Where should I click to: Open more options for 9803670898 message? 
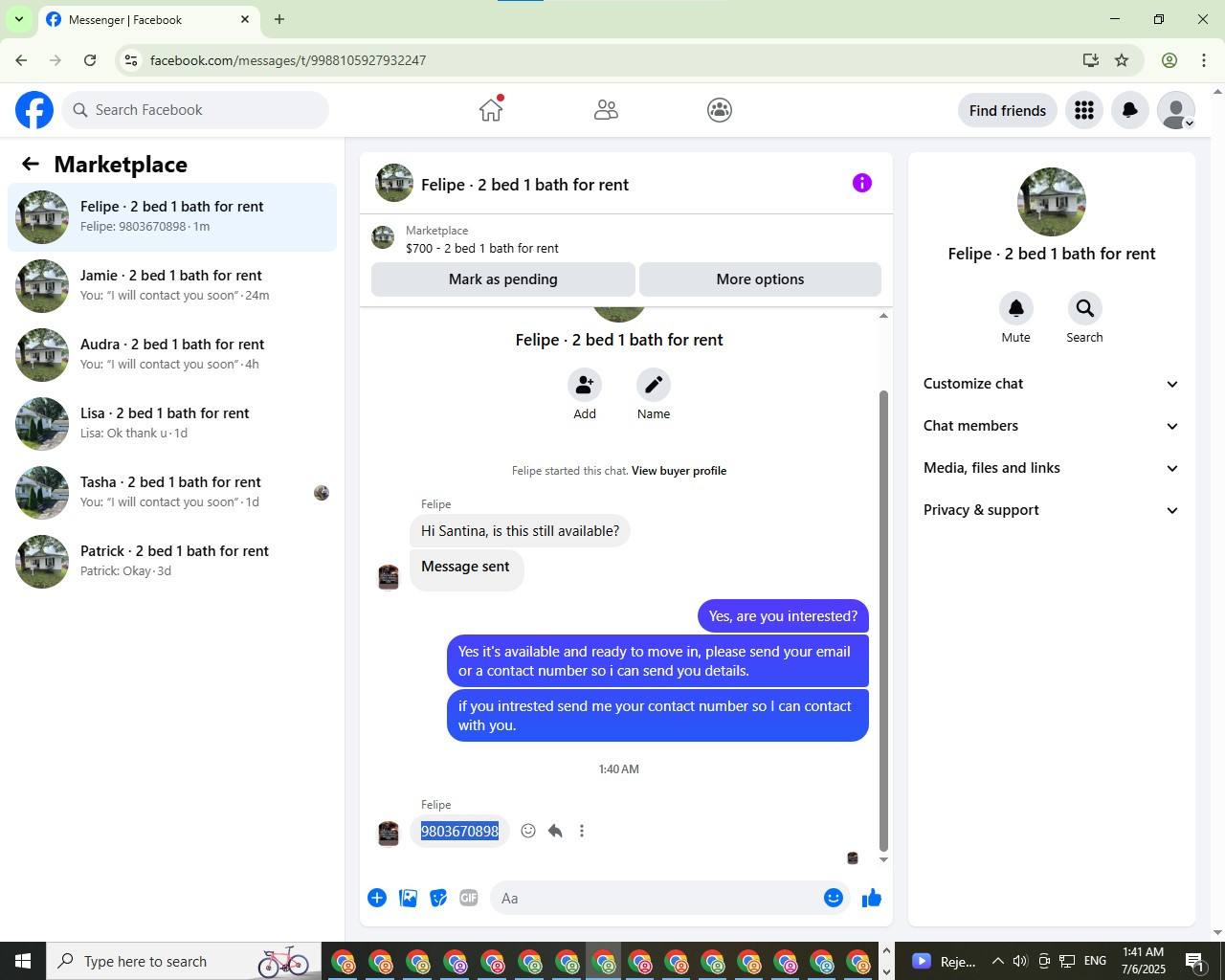pos(582,831)
